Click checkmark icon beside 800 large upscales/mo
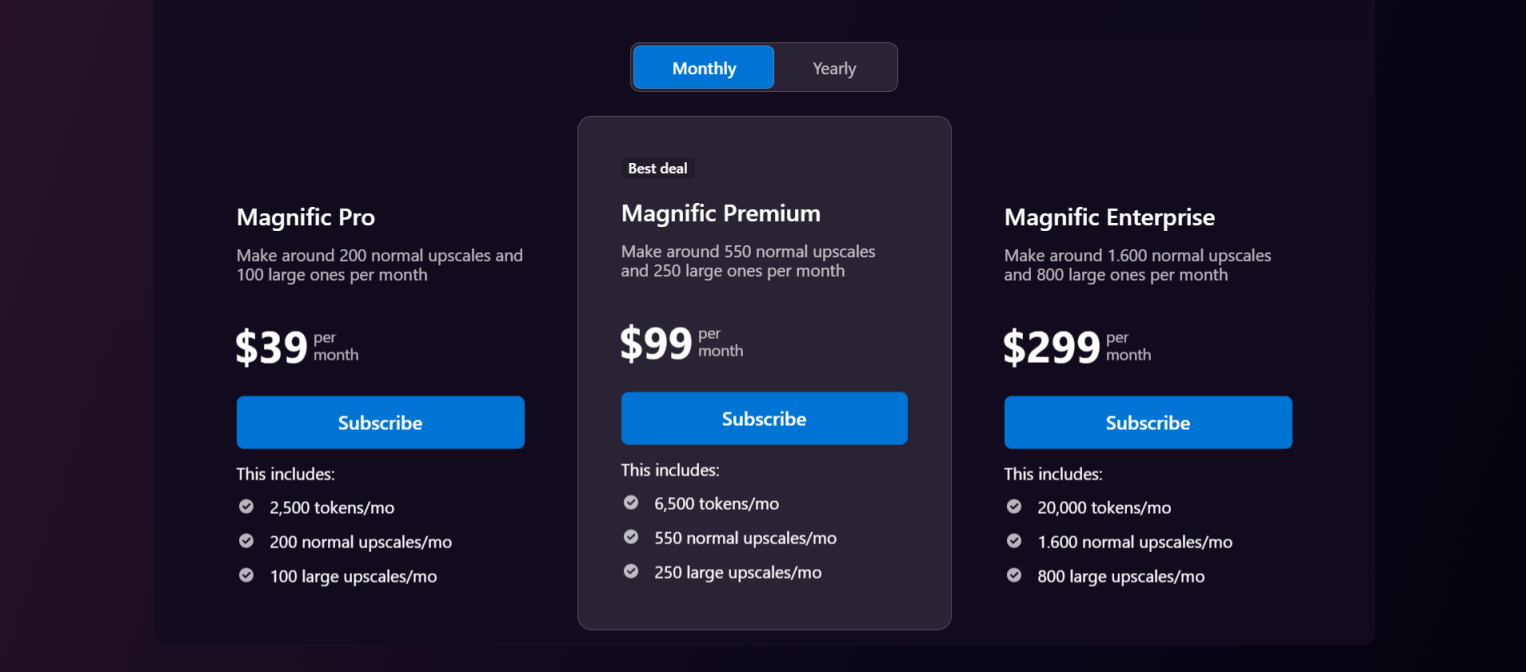Screen dimensions: 1526x672 [1014, 575]
